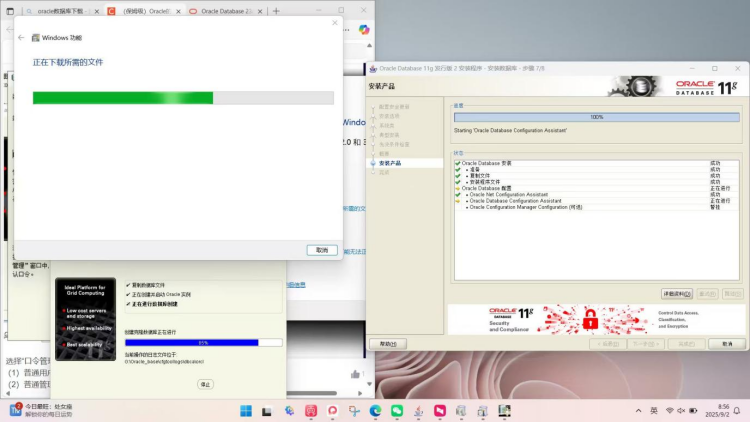Open the volume control in tray
This screenshot has width=751, height=422.
click(x=681, y=411)
